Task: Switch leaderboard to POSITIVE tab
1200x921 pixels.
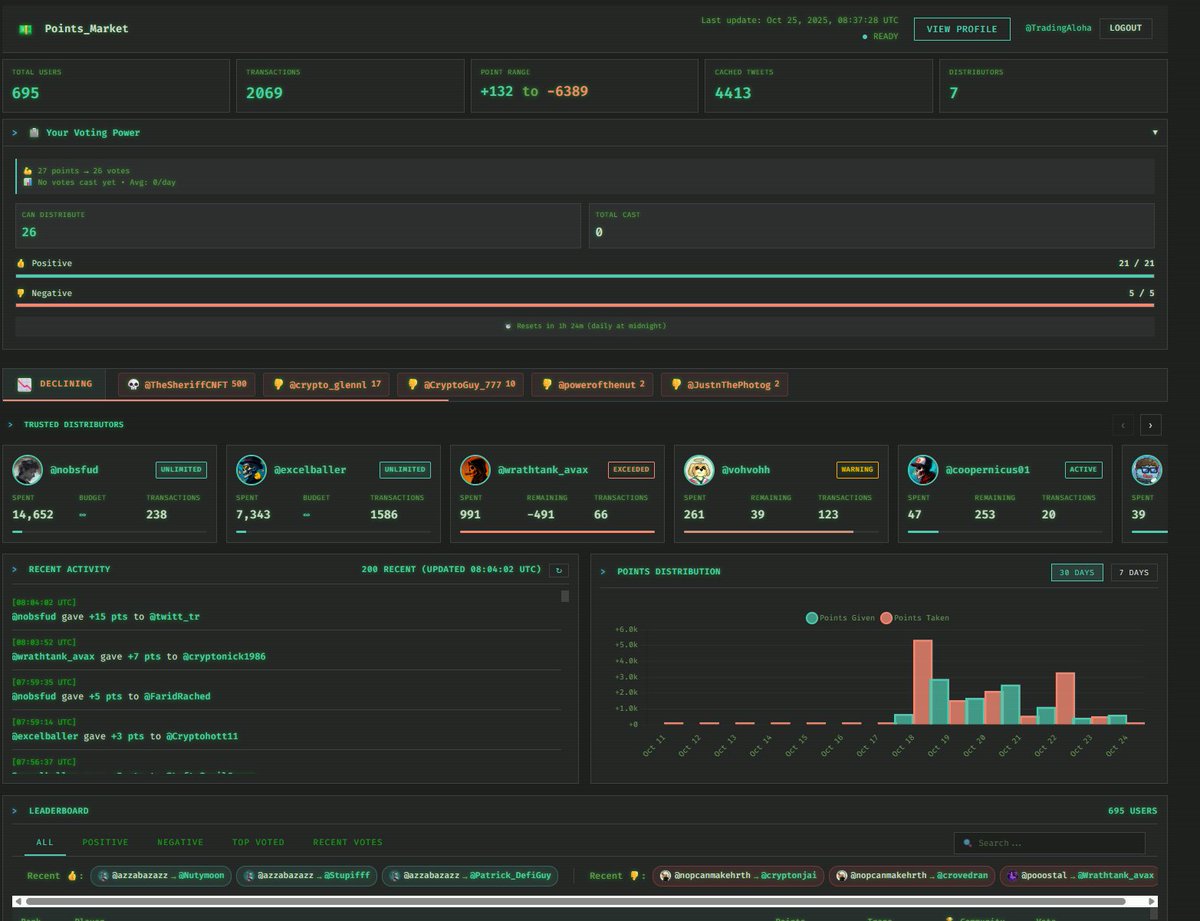Action: (x=105, y=842)
